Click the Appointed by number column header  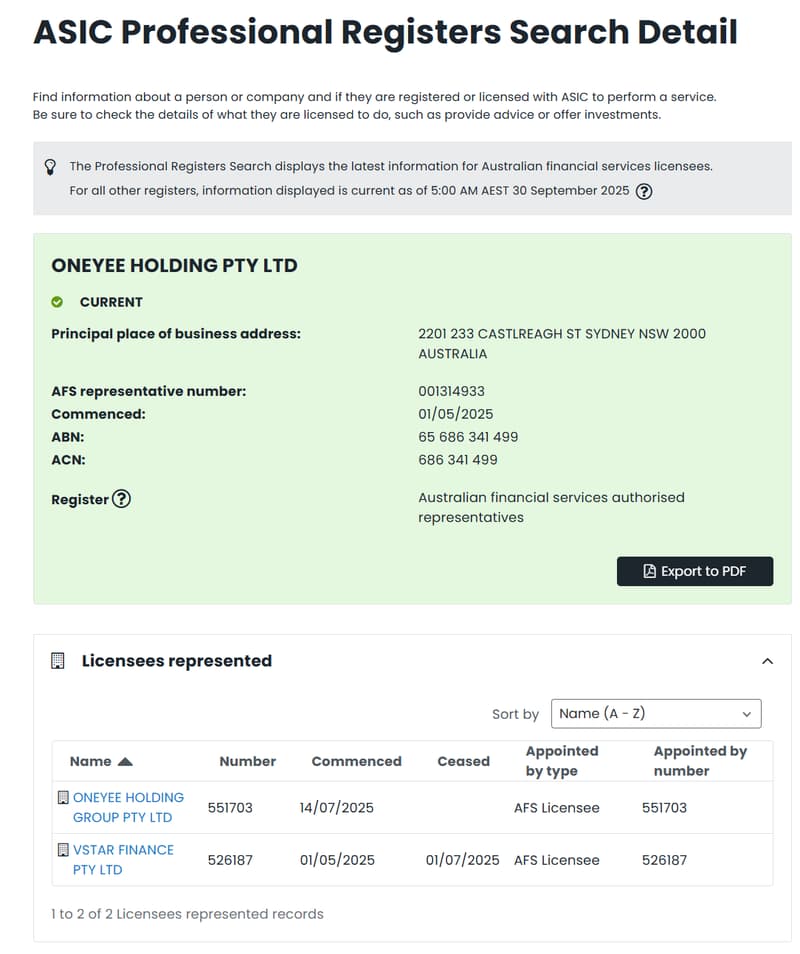click(x=700, y=761)
